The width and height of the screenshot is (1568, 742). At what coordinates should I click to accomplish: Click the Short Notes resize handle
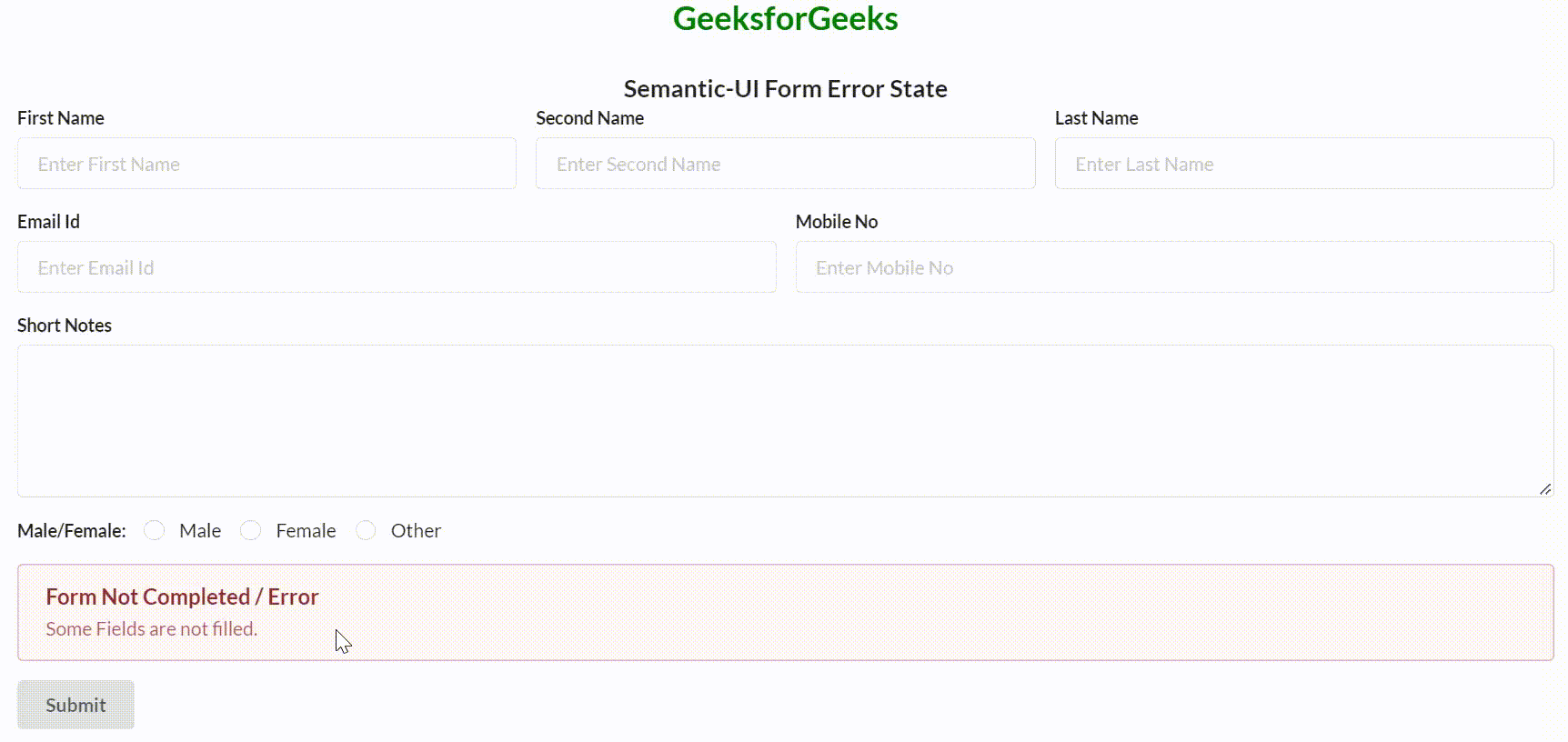(1545, 489)
